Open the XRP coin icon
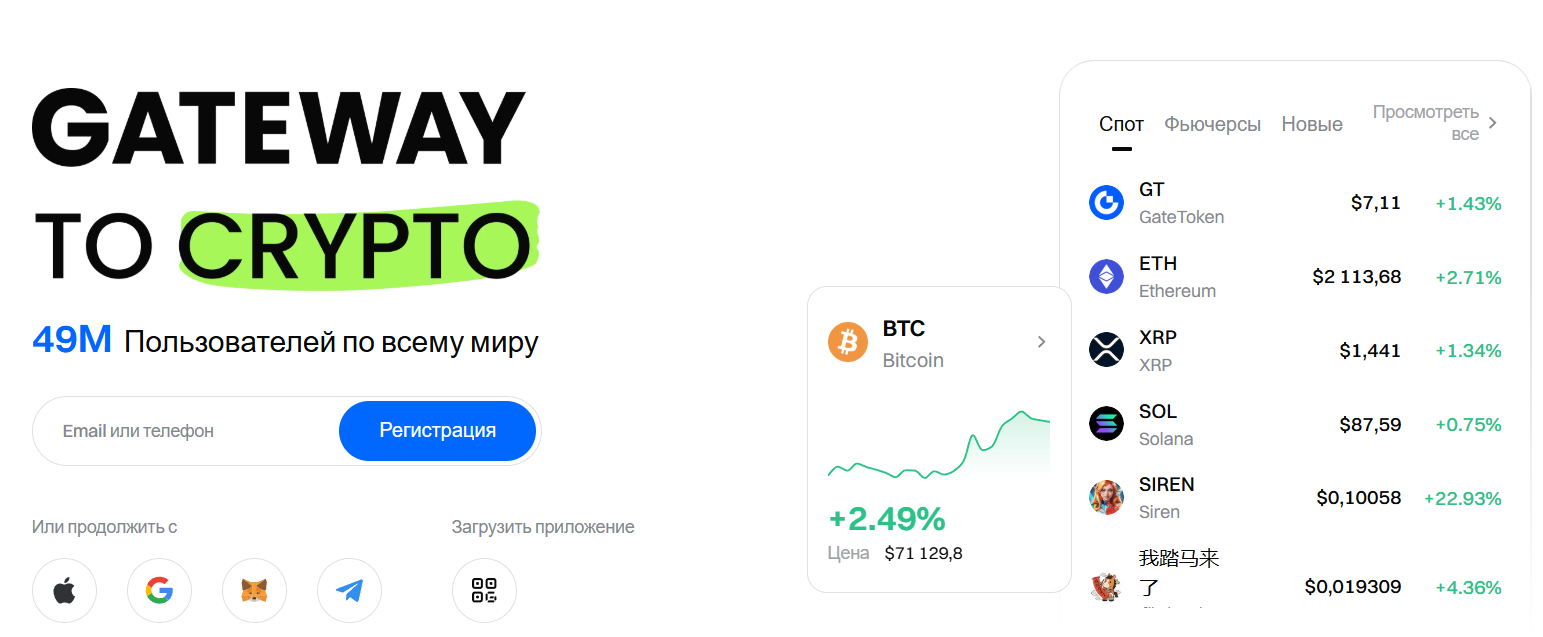 (x=1106, y=349)
